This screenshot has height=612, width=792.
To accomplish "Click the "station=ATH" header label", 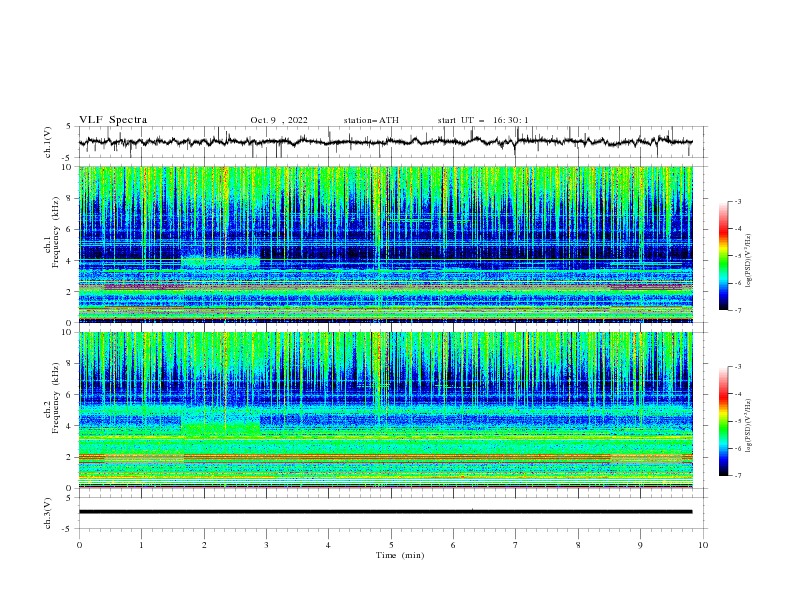I will click(x=371, y=120).
